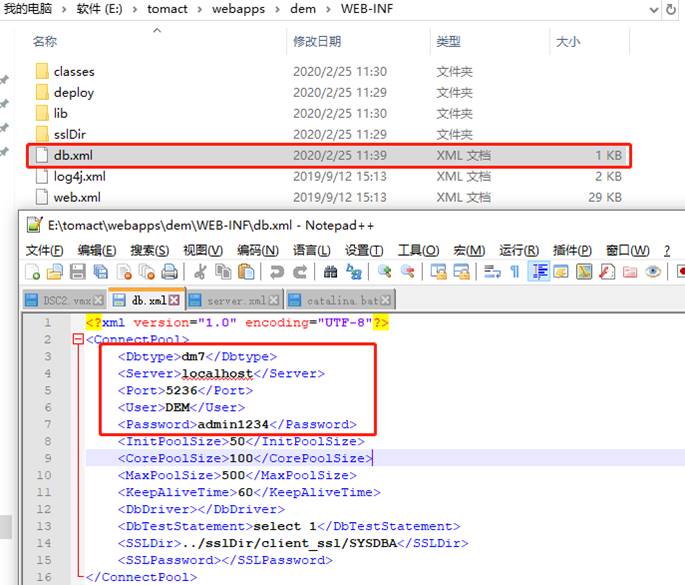Open the 运行(R) menu

(x=519, y=250)
